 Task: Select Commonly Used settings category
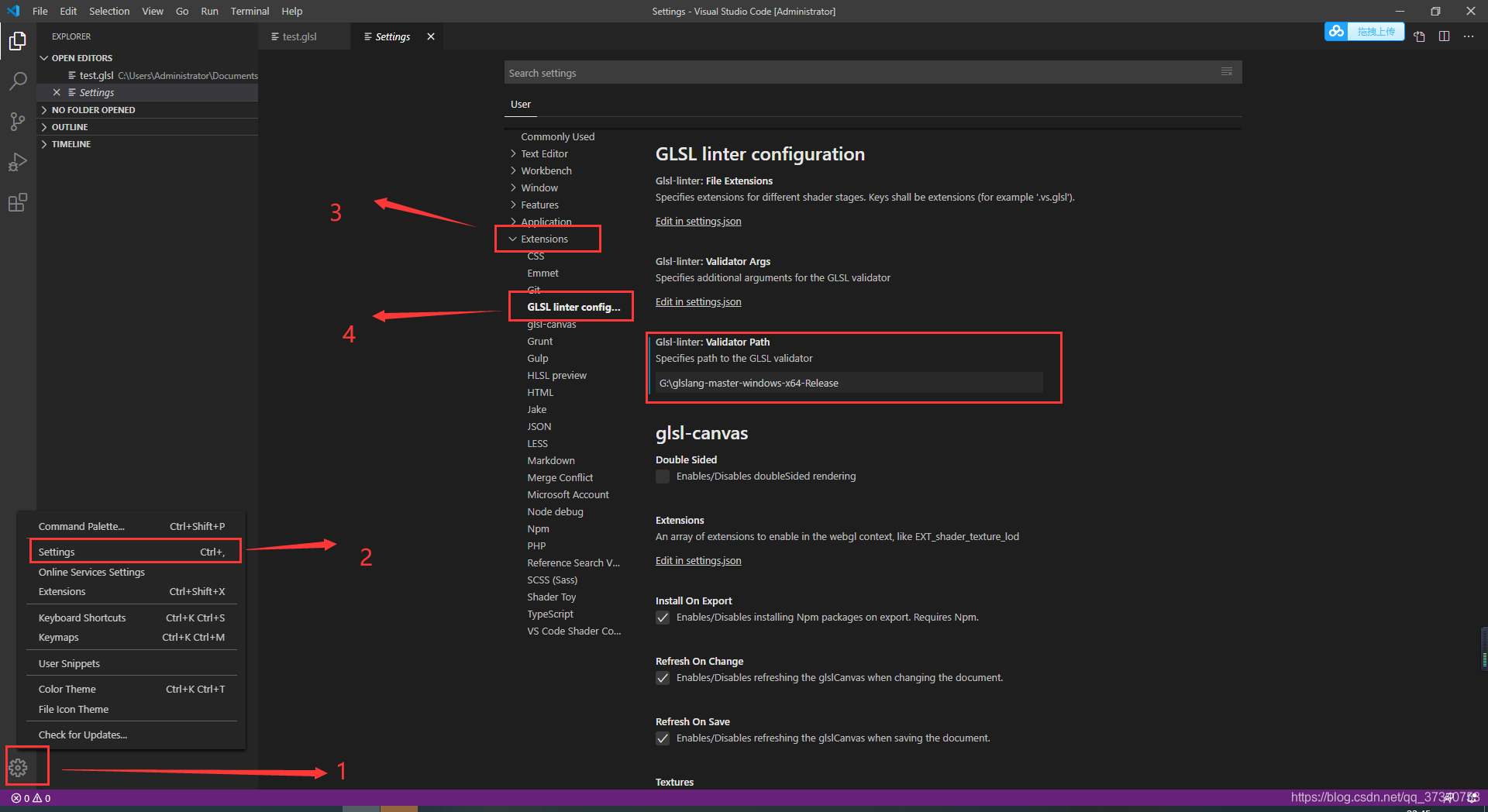[557, 136]
